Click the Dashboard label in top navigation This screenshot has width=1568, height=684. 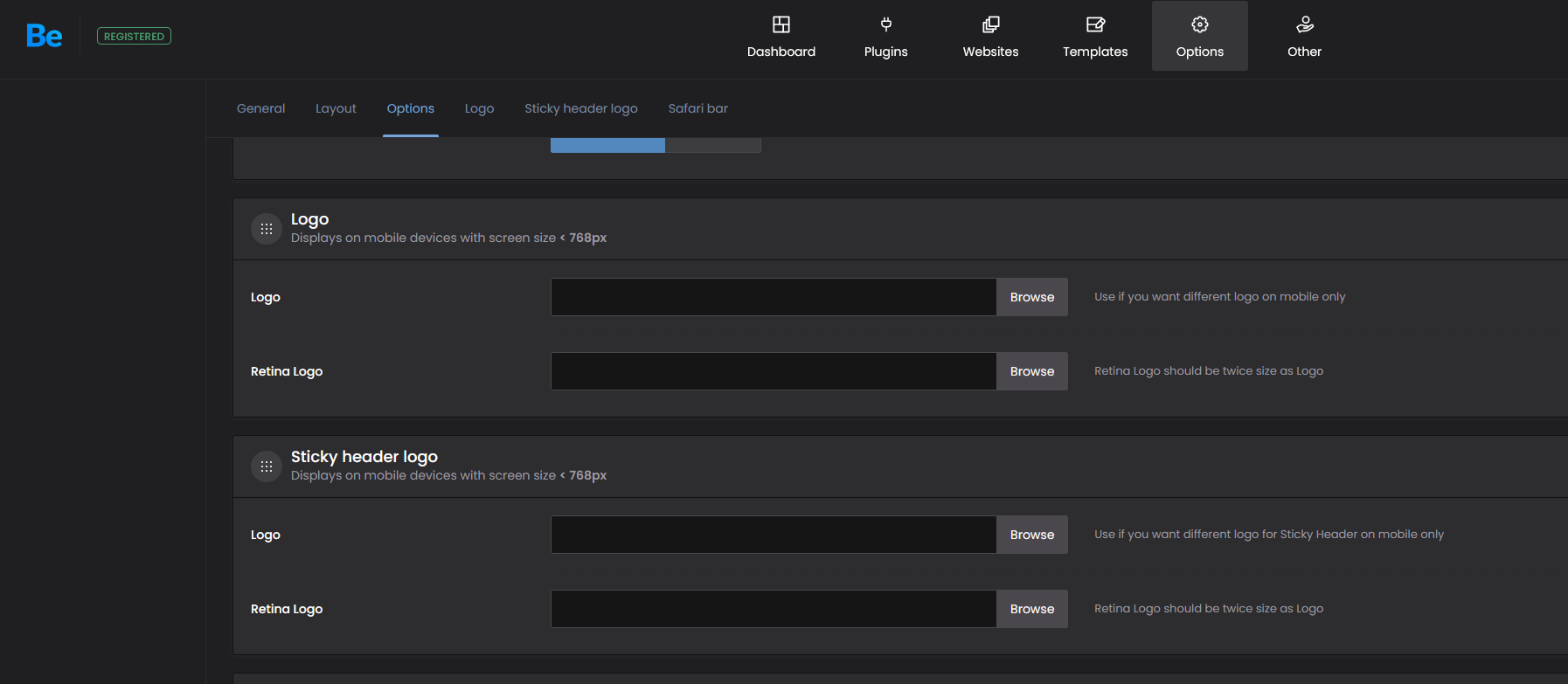[x=781, y=52]
